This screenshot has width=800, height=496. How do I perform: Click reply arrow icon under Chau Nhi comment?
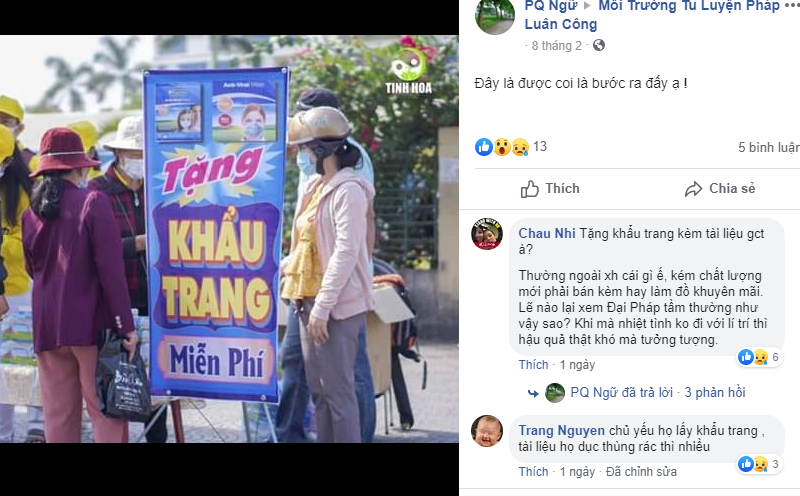[533, 393]
